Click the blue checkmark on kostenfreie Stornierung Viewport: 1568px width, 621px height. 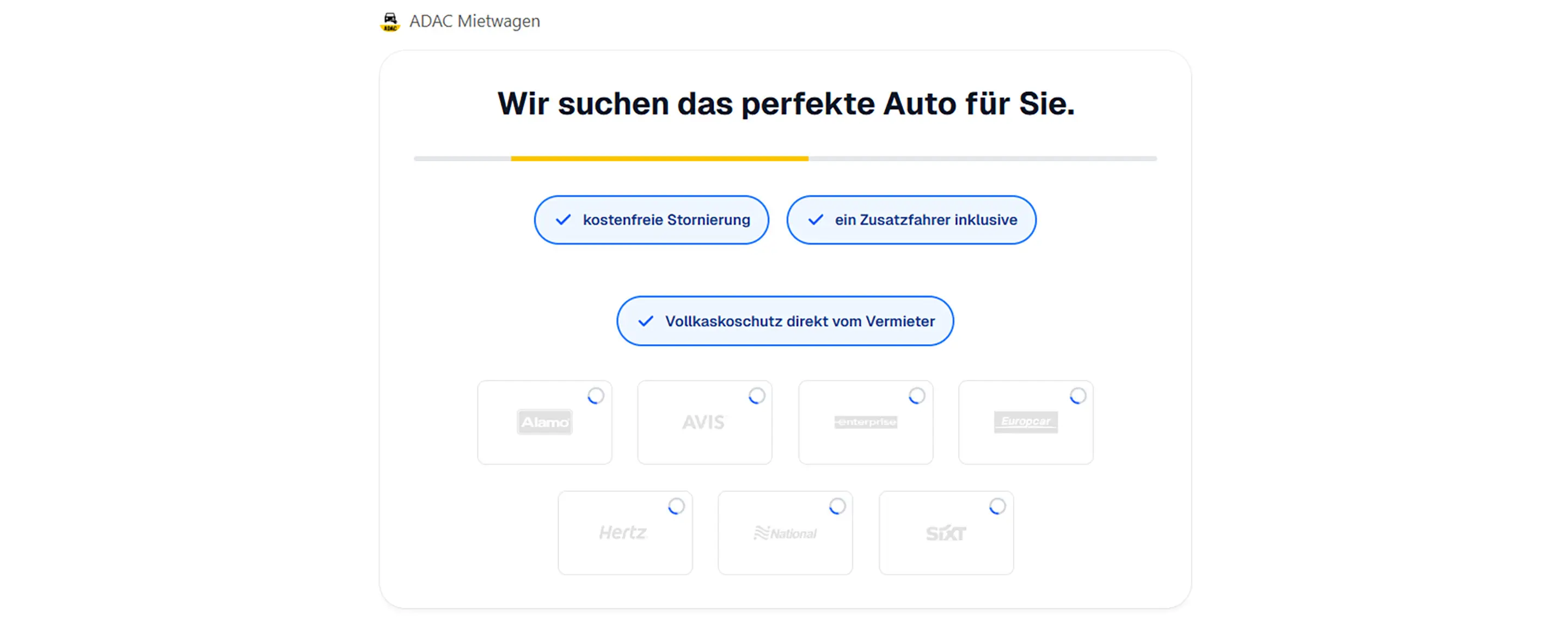(x=563, y=220)
